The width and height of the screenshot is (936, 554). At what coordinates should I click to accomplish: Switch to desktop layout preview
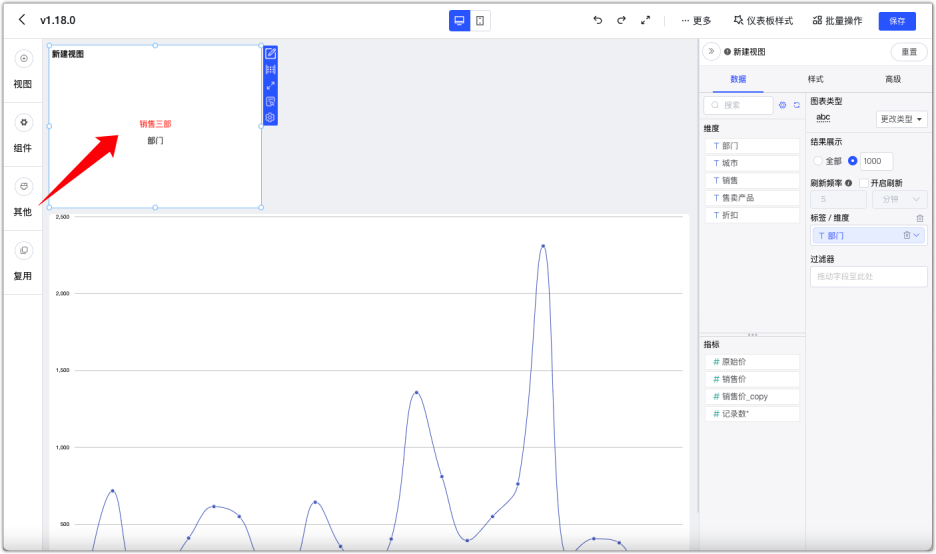pos(459,21)
